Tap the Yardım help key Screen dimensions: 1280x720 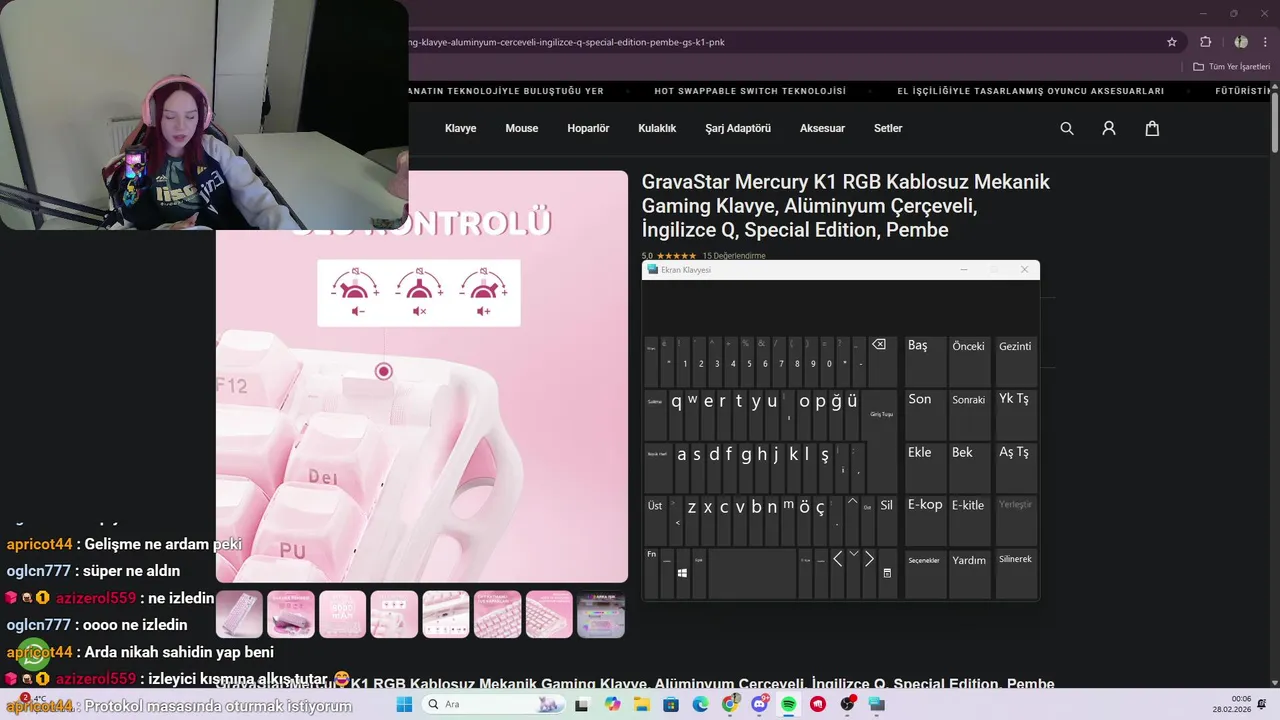969,574
